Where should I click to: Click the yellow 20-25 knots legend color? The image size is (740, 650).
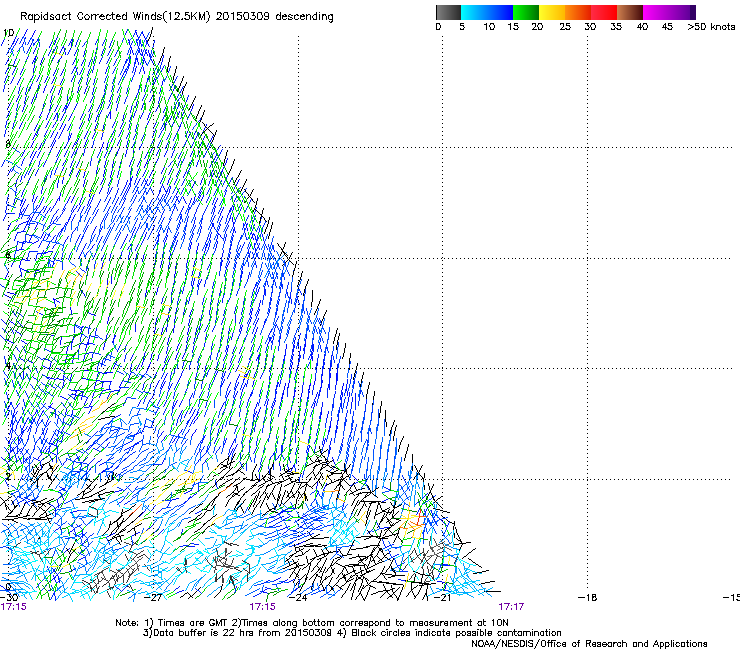[x=552, y=12]
